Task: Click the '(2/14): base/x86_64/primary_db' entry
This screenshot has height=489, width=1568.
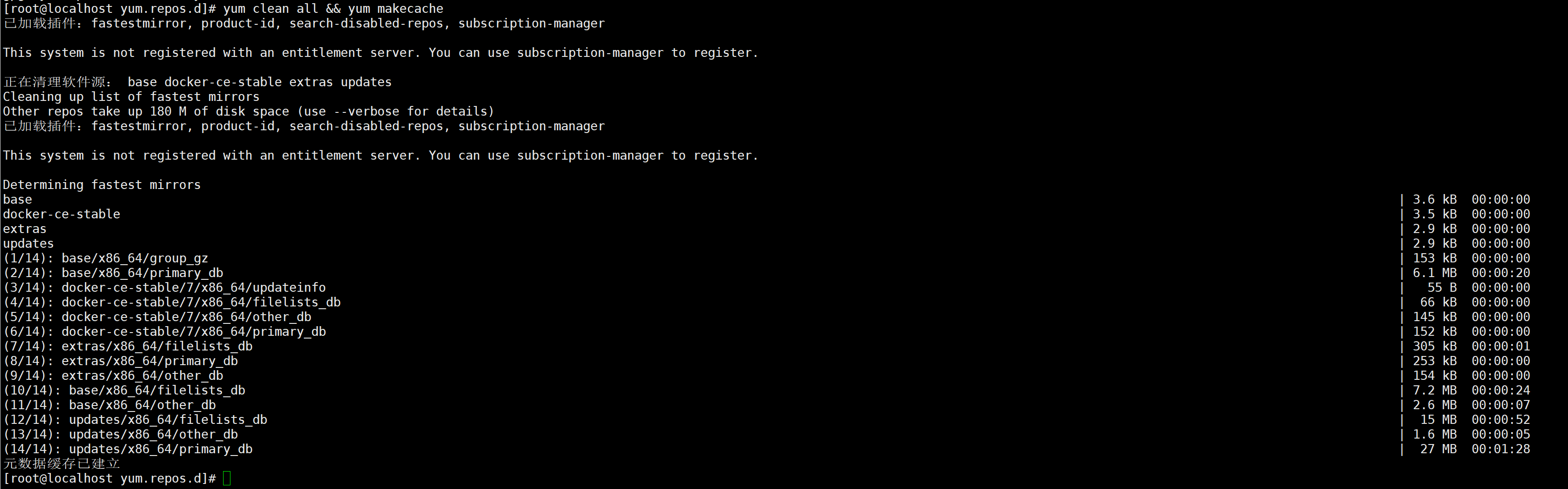Action: (113, 273)
